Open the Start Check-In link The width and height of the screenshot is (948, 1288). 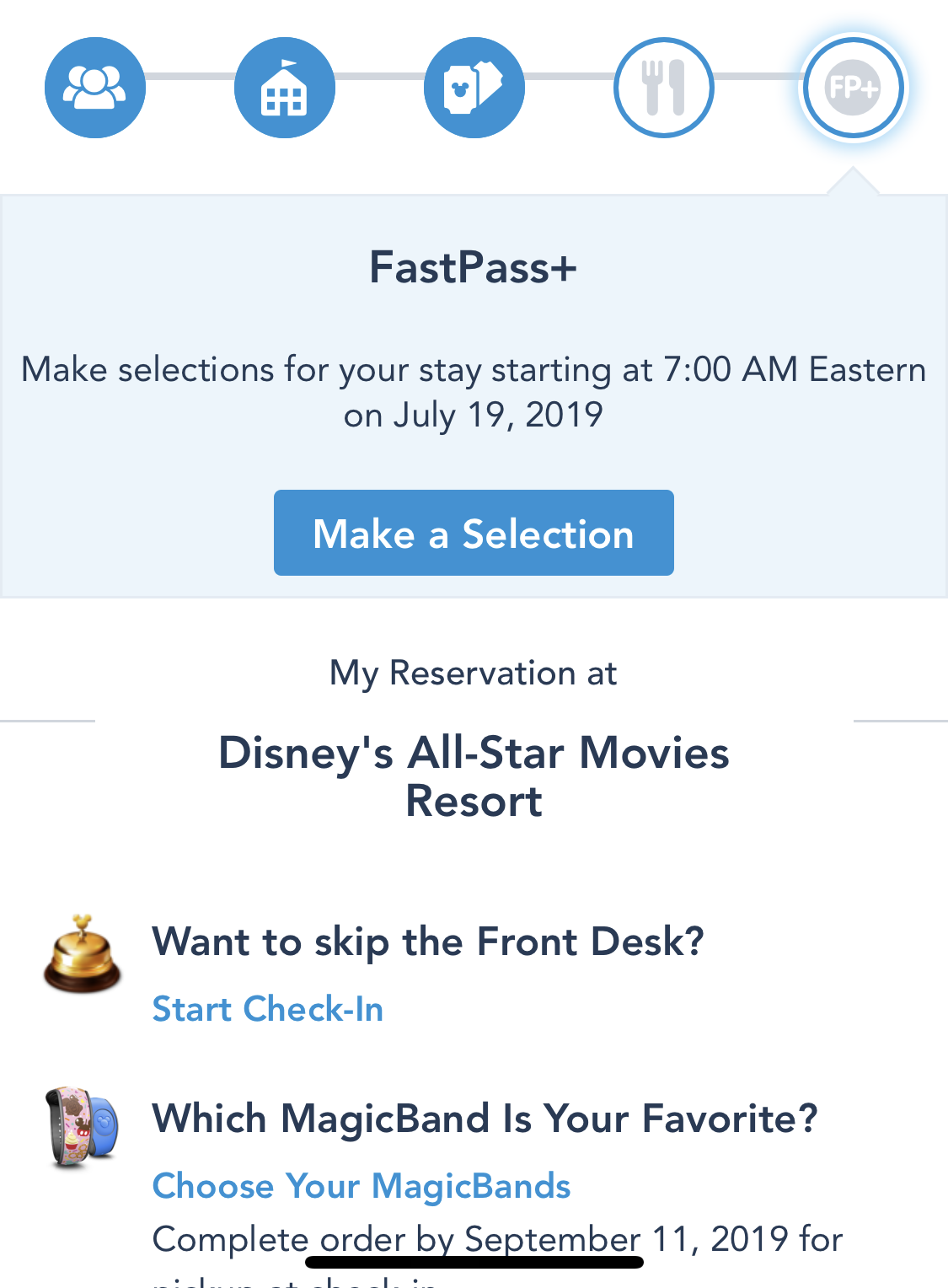(268, 1009)
